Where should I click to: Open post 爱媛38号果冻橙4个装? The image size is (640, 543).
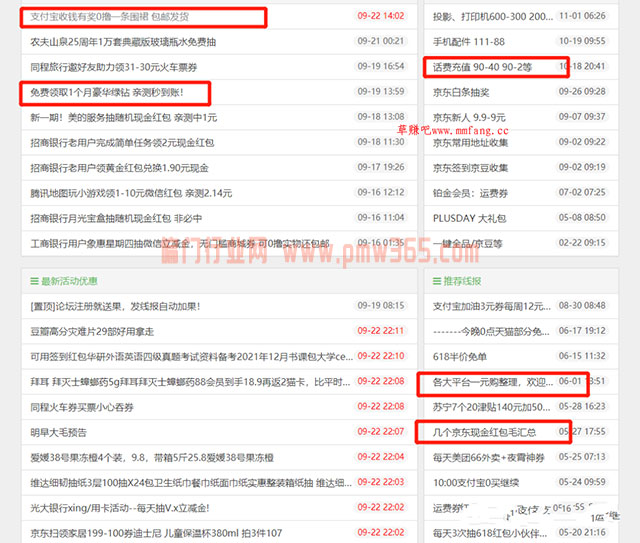click(x=152, y=458)
